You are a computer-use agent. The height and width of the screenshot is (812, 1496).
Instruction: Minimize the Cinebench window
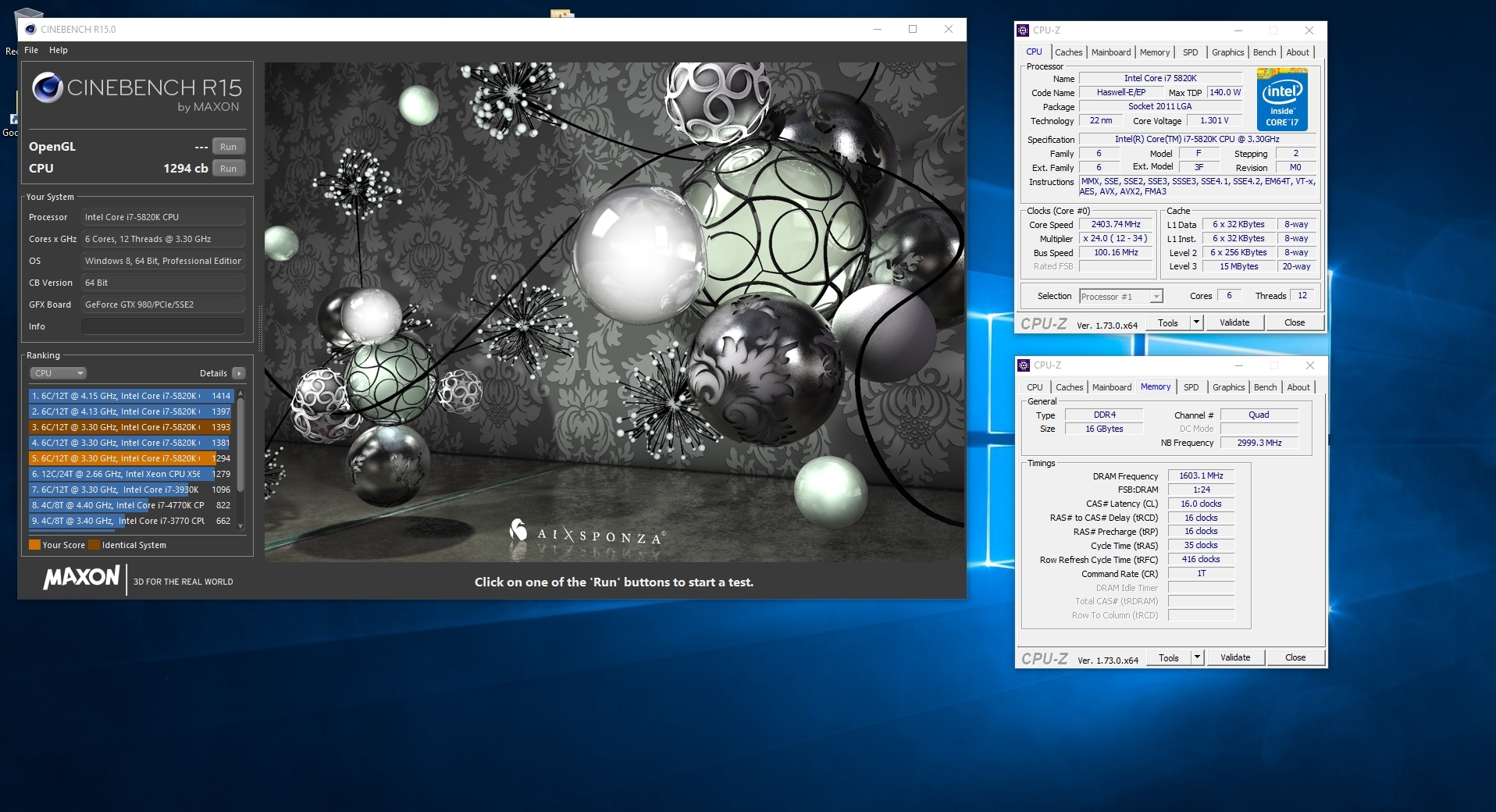coord(878,30)
